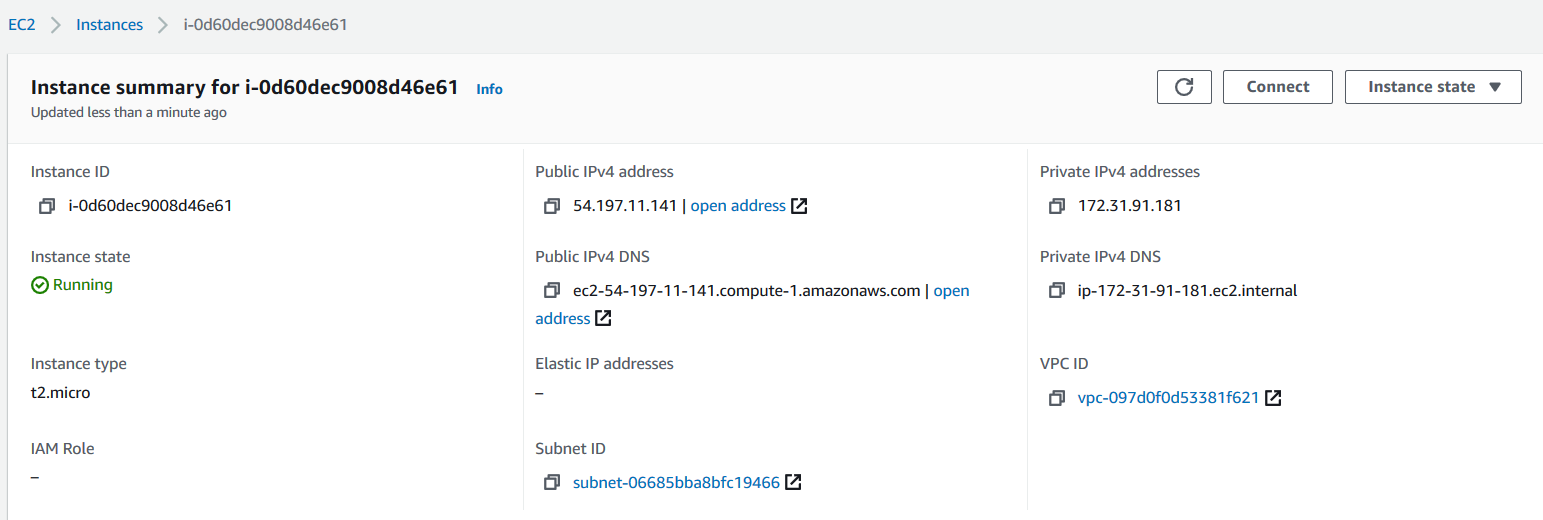The height and width of the screenshot is (520, 1543).
Task: Open address link for public IPv4
Action: pos(738,206)
